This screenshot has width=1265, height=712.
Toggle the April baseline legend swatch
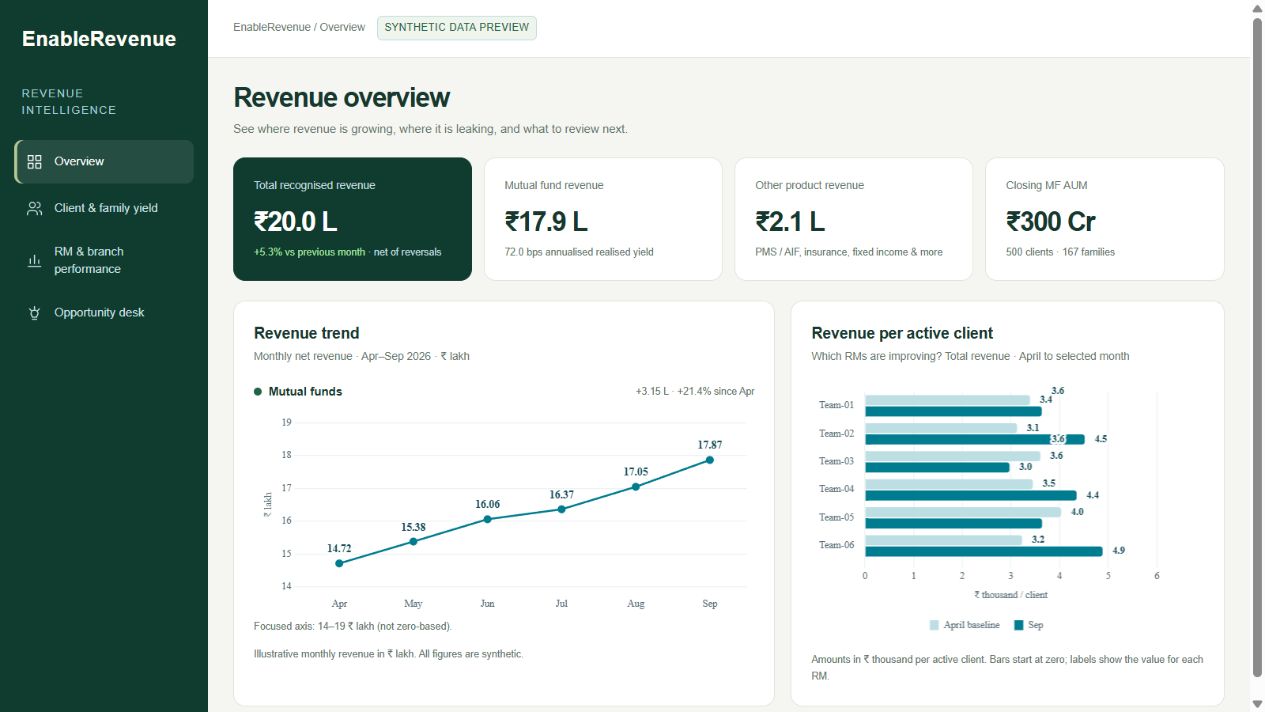(x=934, y=625)
